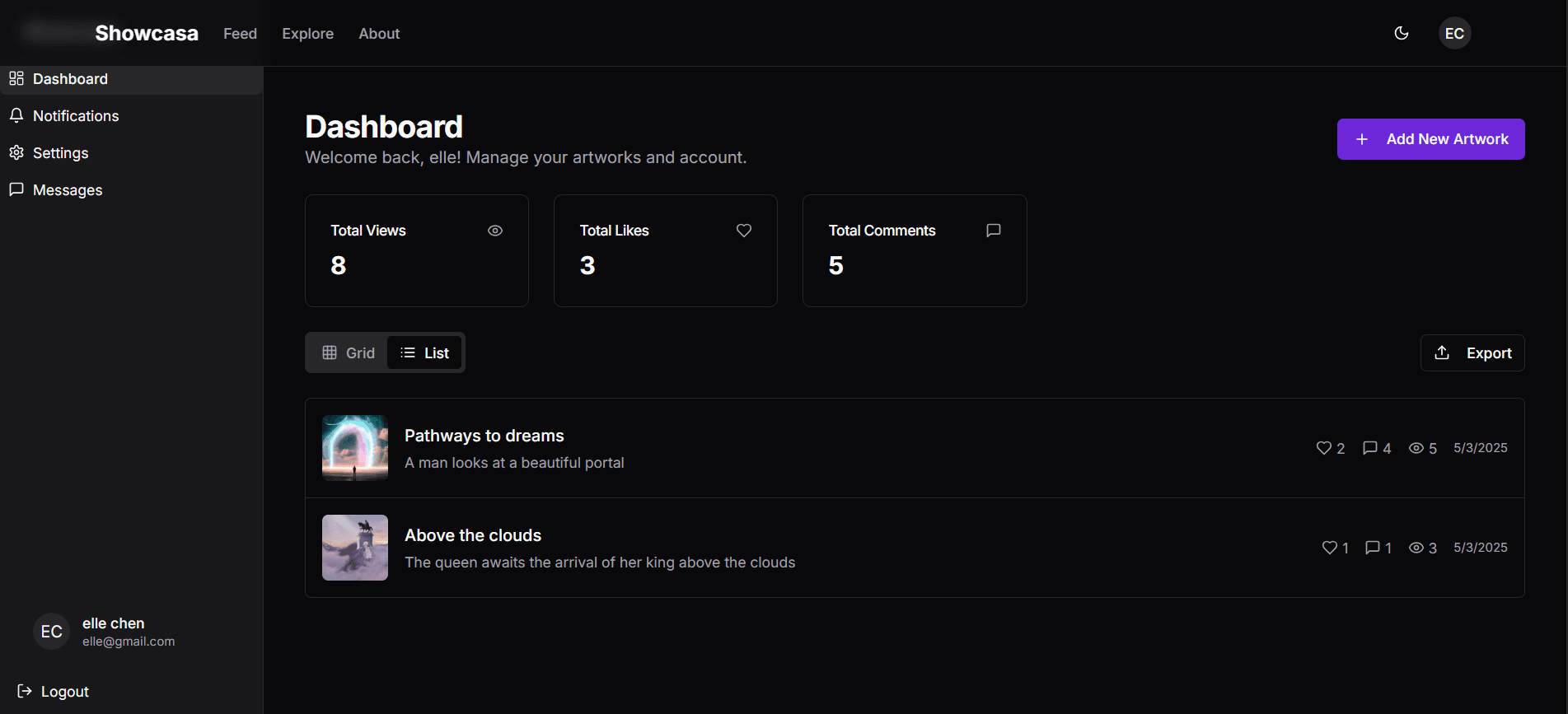This screenshot has width=1568, height=714.
Task: Click views eye icon on Pathways to dreams row
Action: pyautogui.click(x=1416, y=448)
